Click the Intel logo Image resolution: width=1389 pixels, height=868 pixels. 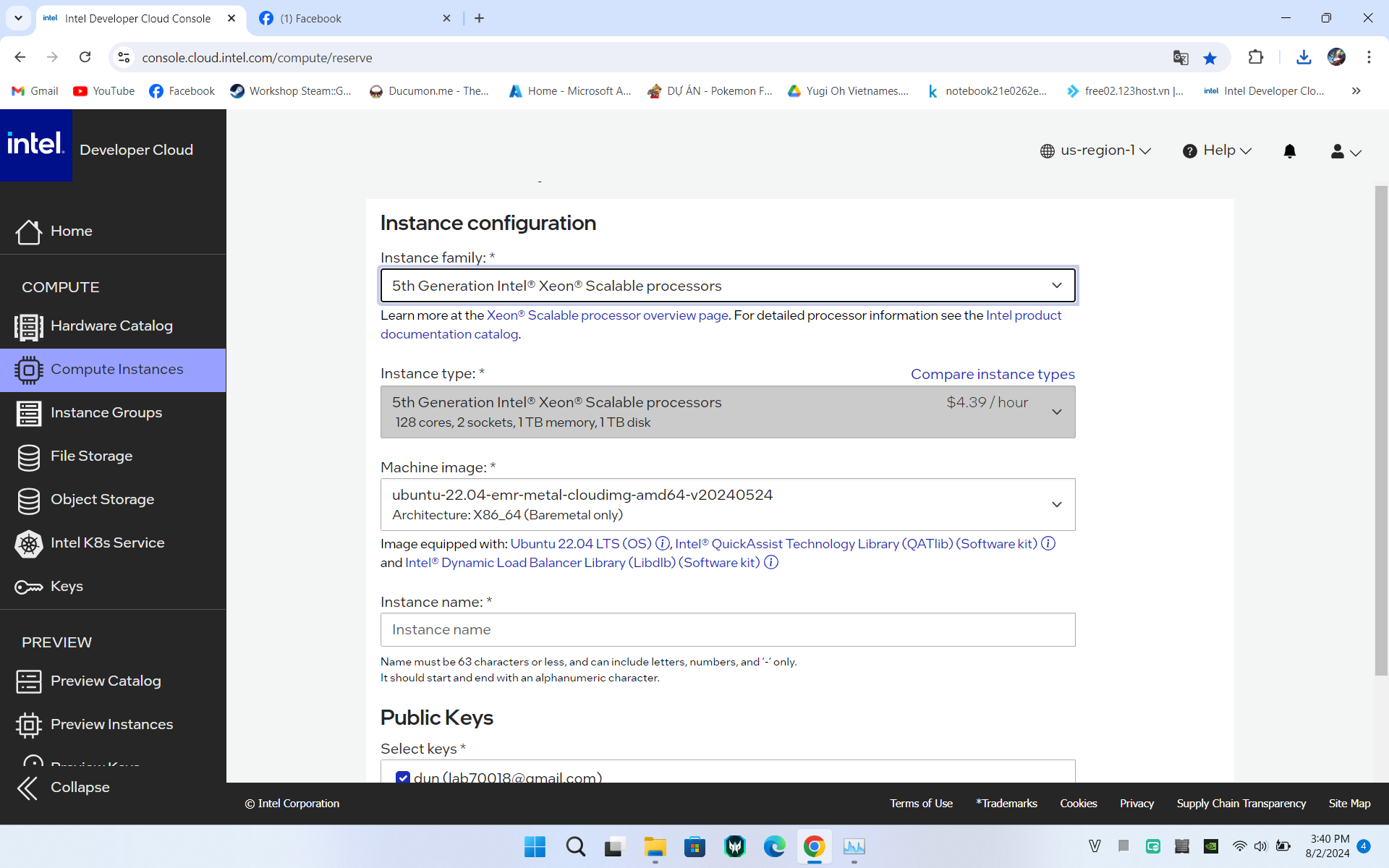click(x=36, y=145)
